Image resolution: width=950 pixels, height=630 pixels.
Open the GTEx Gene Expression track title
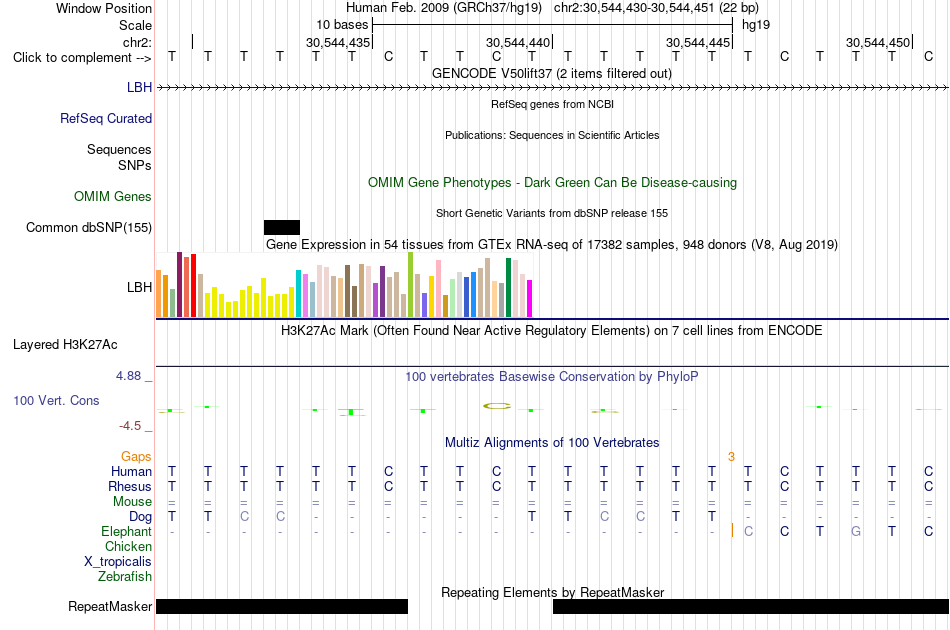[x=552, y=245]
